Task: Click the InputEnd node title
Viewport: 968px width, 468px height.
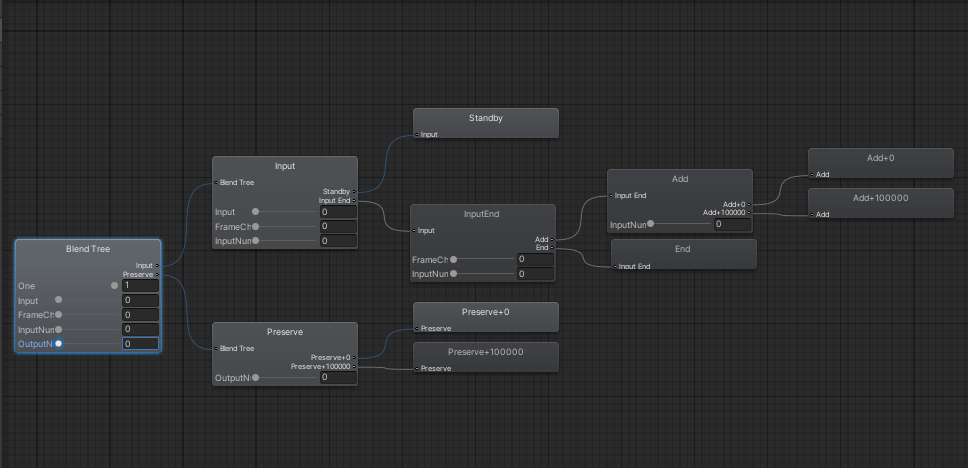Action: point(482,214)
